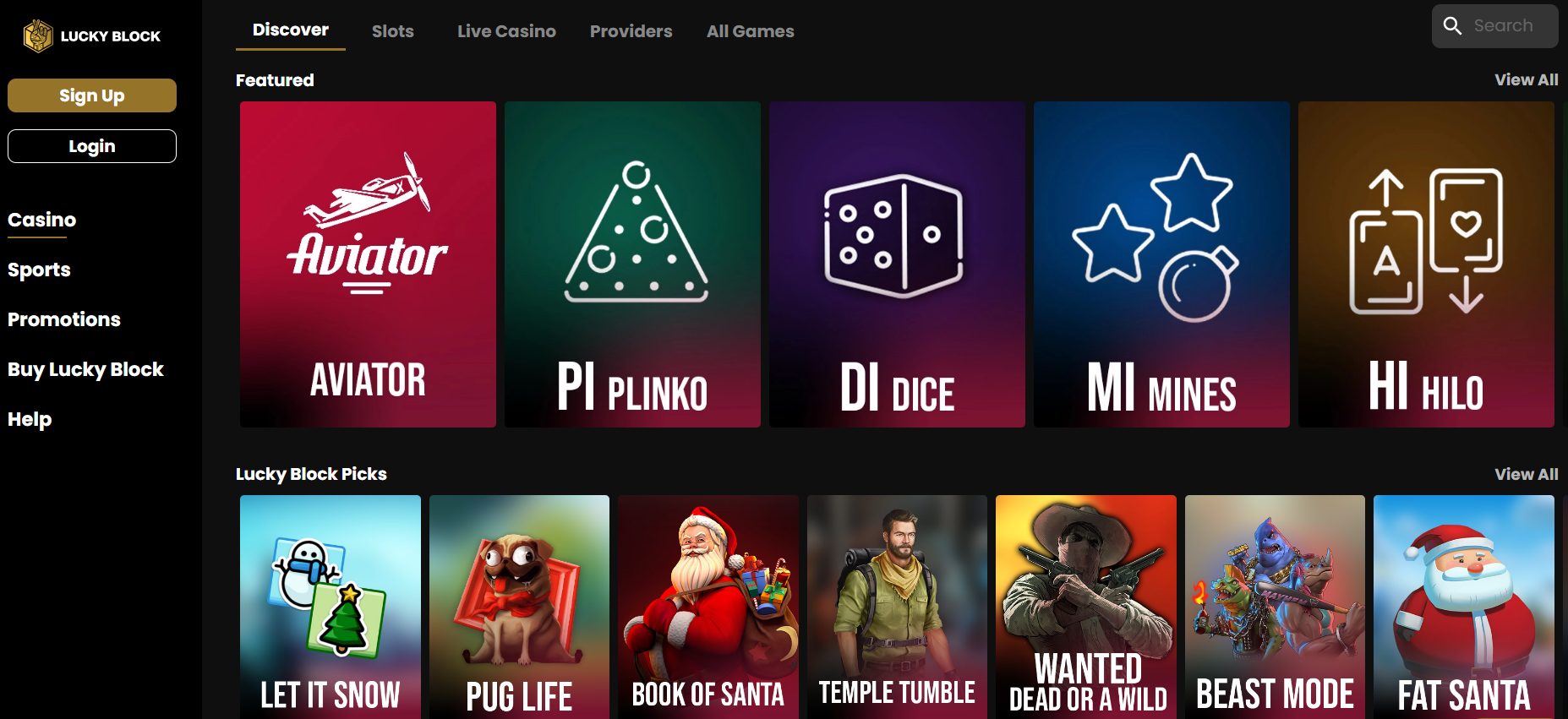This screenshot has height=719, width=1568.
Task: Click the search magnifier icon
Action: pyautogui.click(x=1452, y=25)
